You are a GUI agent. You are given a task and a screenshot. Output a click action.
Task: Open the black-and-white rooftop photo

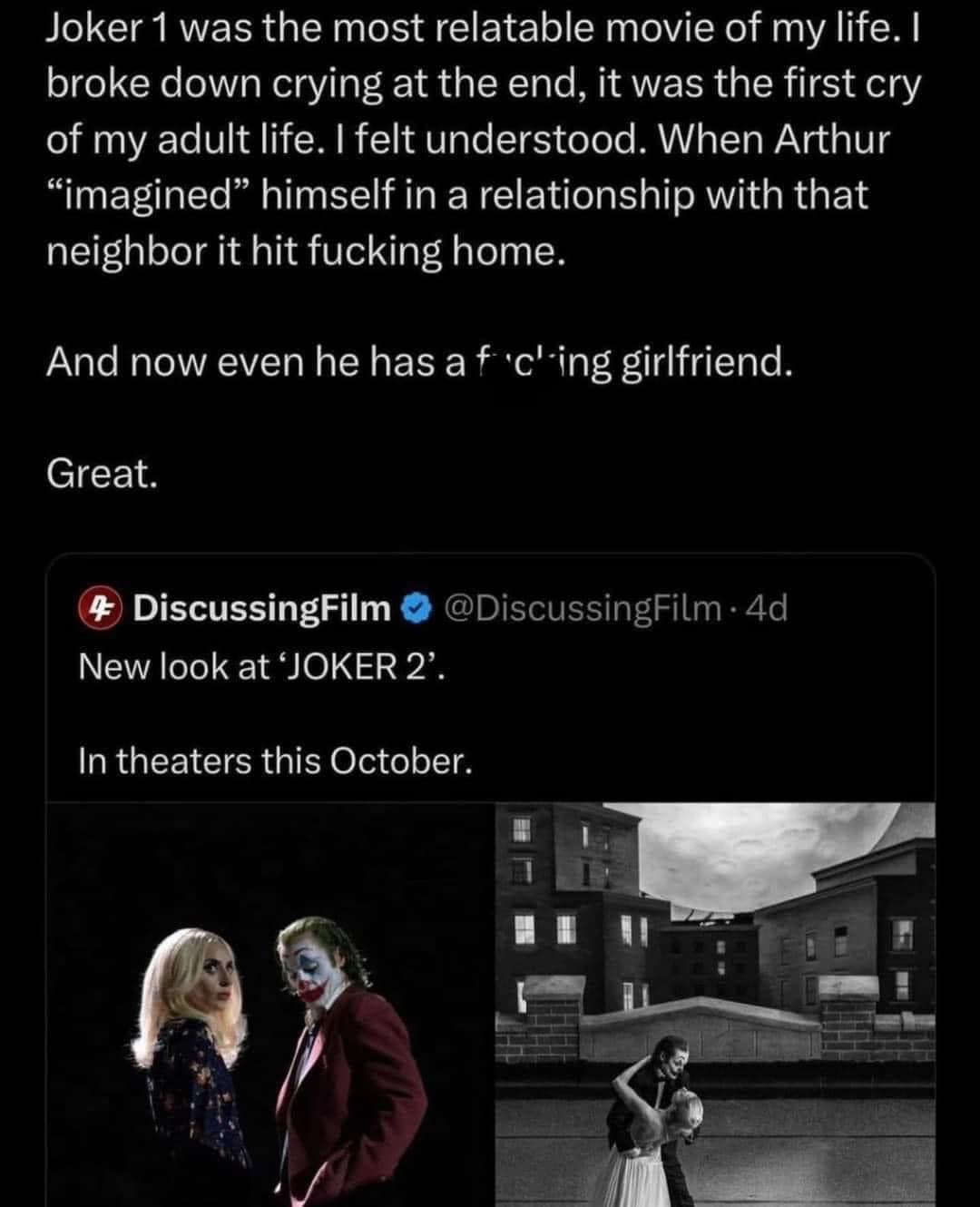[x=716, y=1005]
